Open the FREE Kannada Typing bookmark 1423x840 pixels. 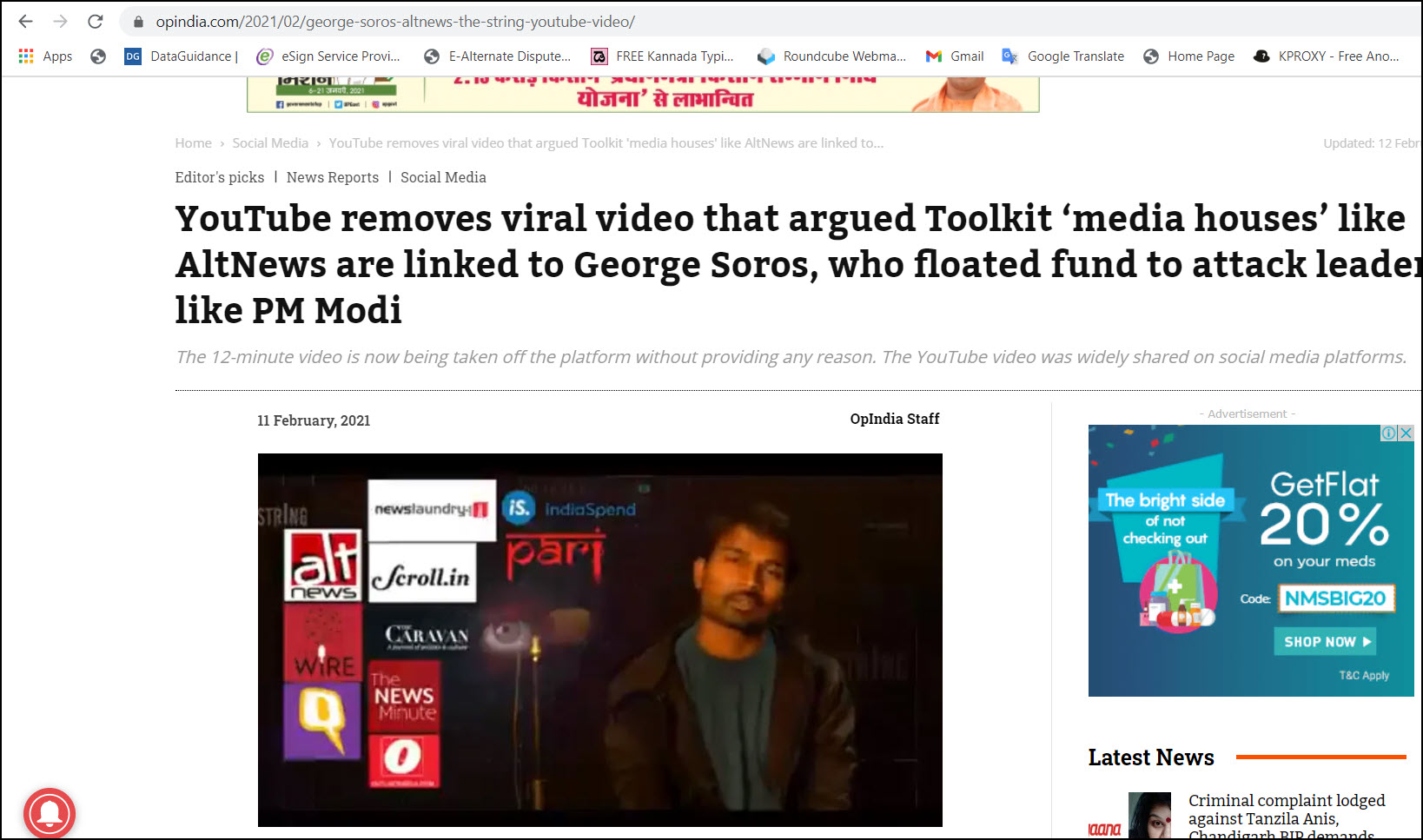662,56
